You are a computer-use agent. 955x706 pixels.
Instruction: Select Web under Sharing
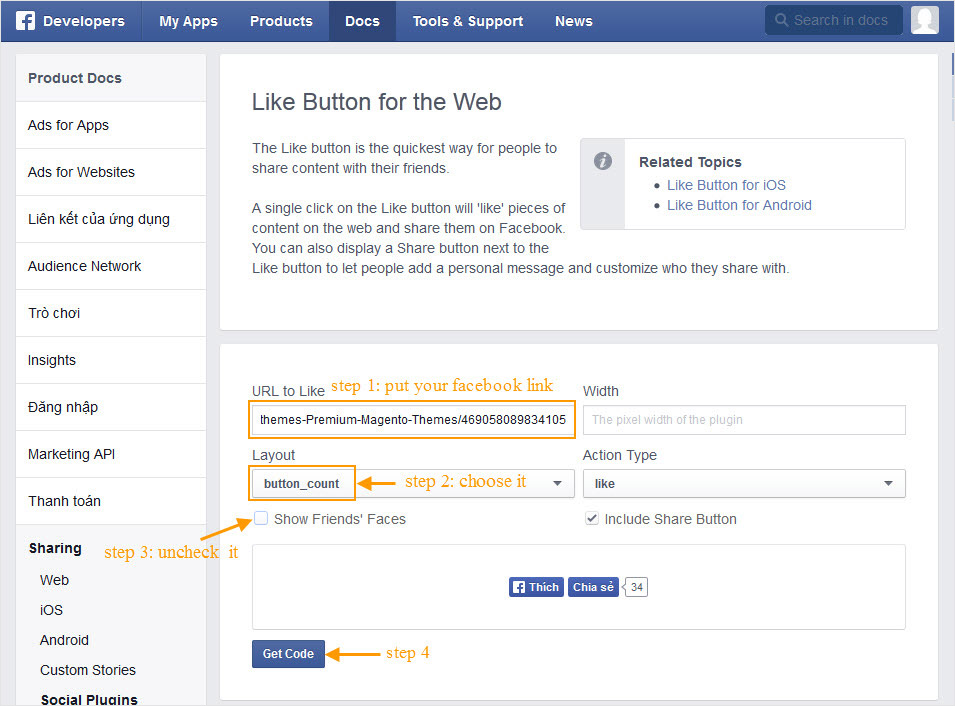pyautogui.click(x=54, y=580)
